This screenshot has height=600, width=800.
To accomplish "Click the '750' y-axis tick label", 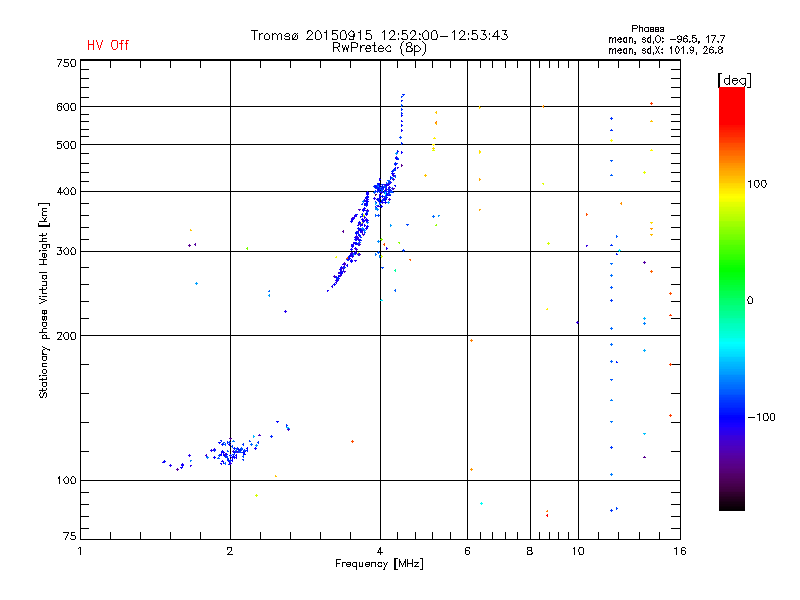I will click(66, 63).
